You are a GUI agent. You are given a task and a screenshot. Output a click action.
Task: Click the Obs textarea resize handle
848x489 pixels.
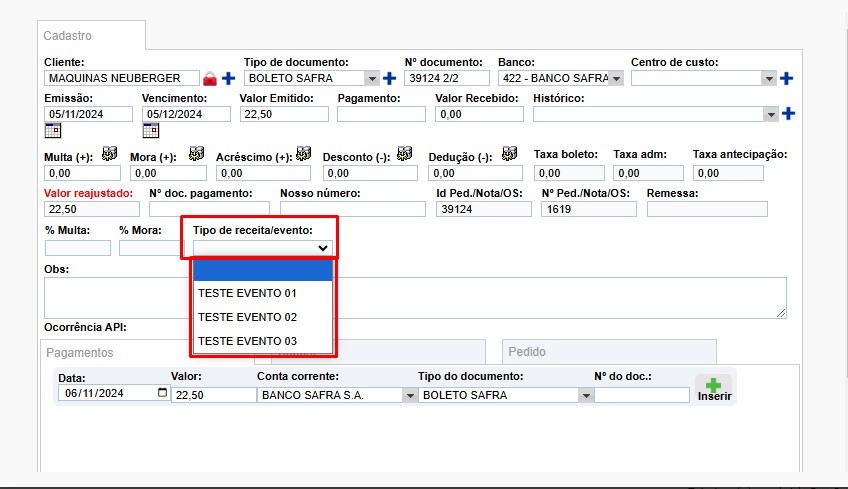pos(781,313)
